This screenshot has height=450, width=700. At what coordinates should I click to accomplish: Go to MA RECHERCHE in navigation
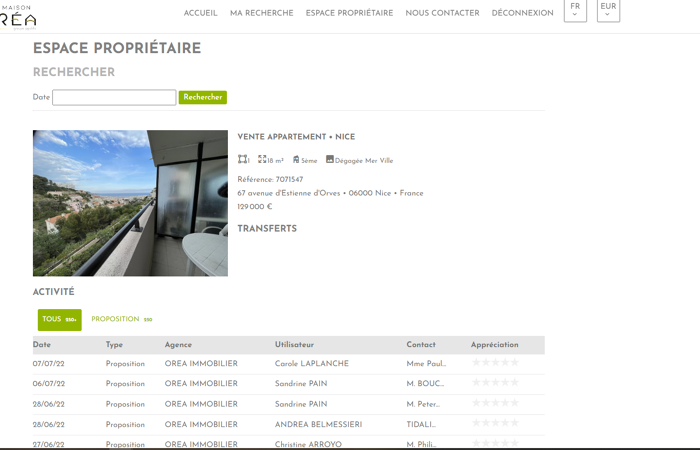point(261,13)
